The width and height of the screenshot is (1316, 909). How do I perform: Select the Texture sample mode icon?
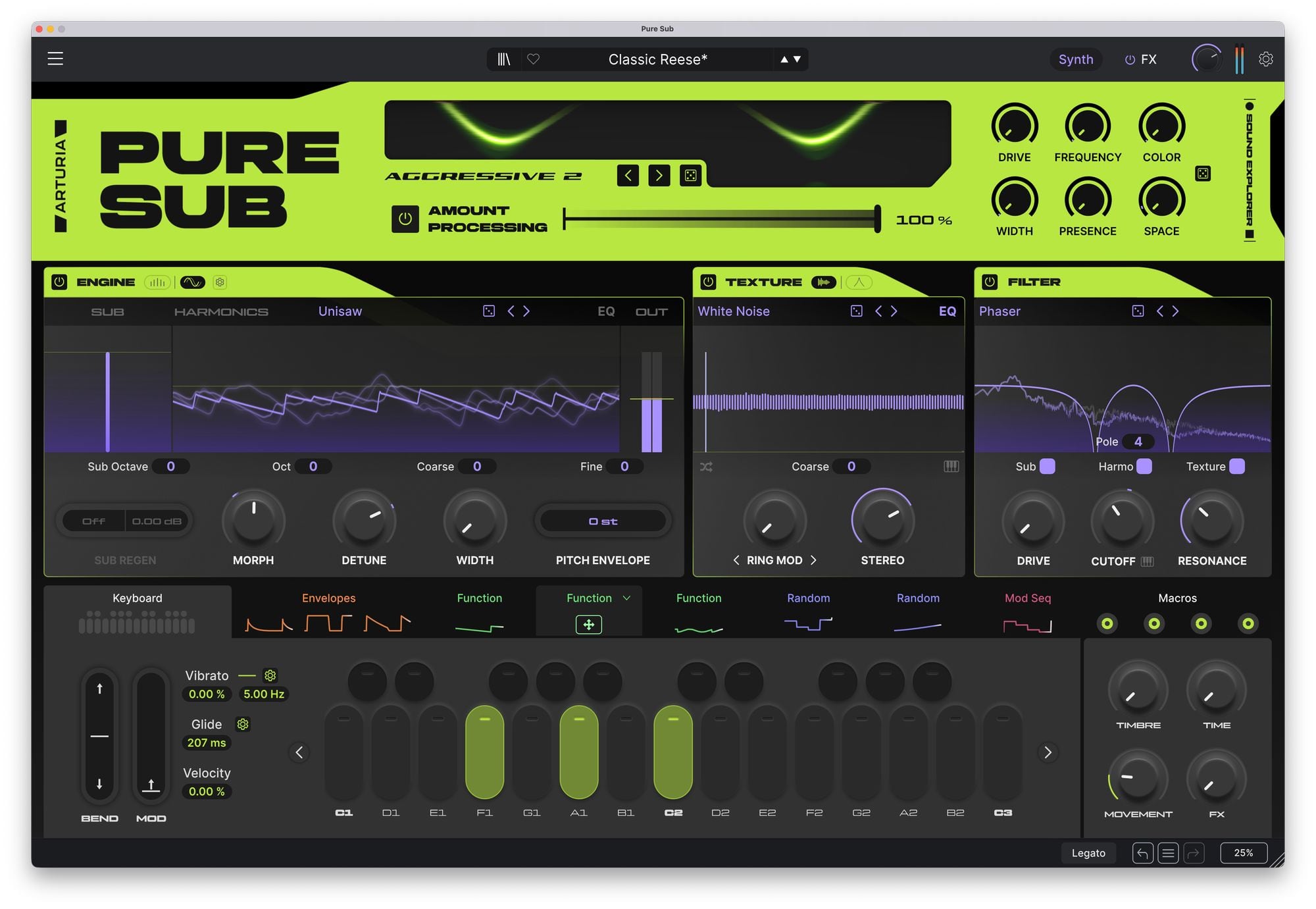tap(823, 282)
